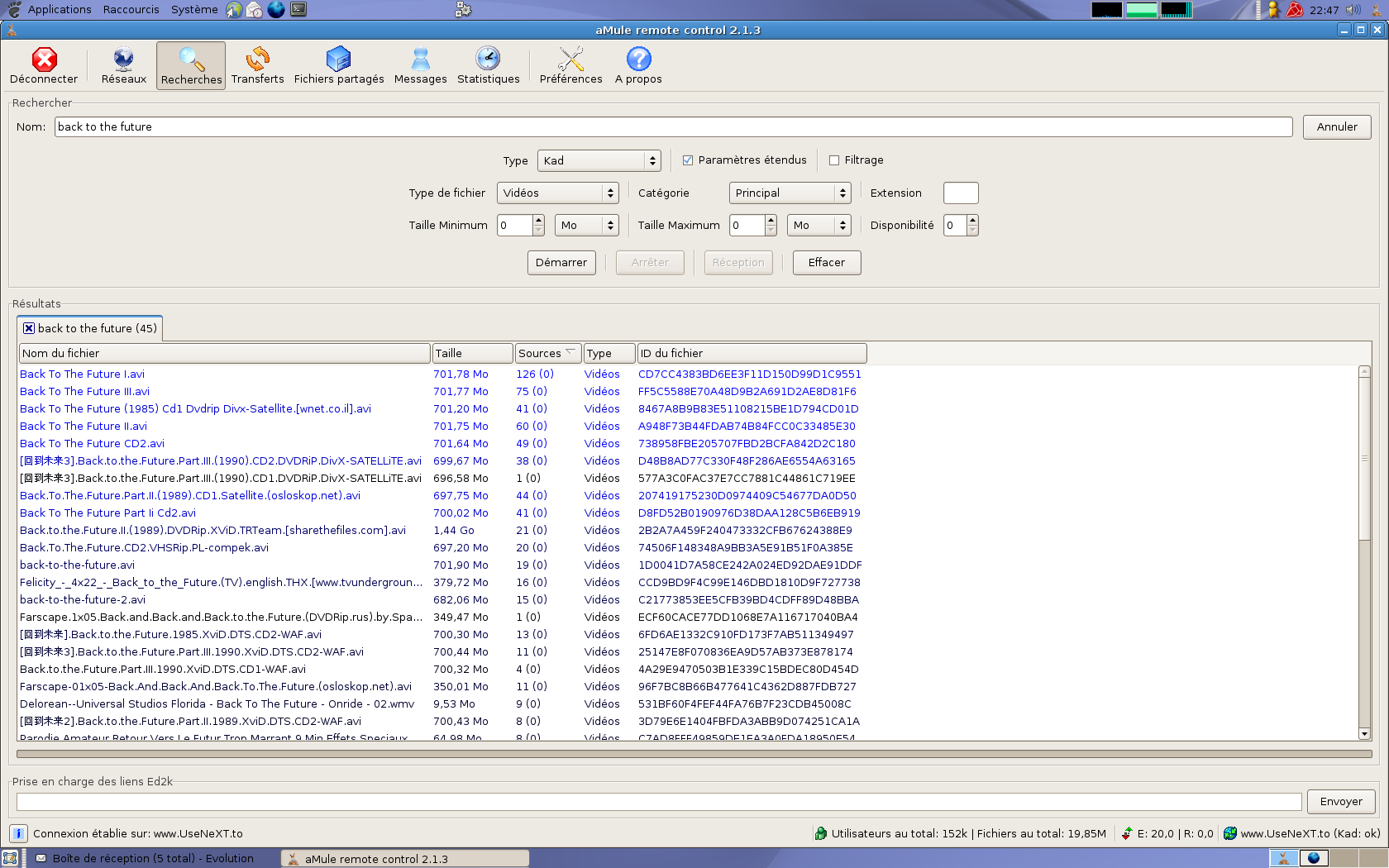Show the Fichiers partagés page

[338, 65]
